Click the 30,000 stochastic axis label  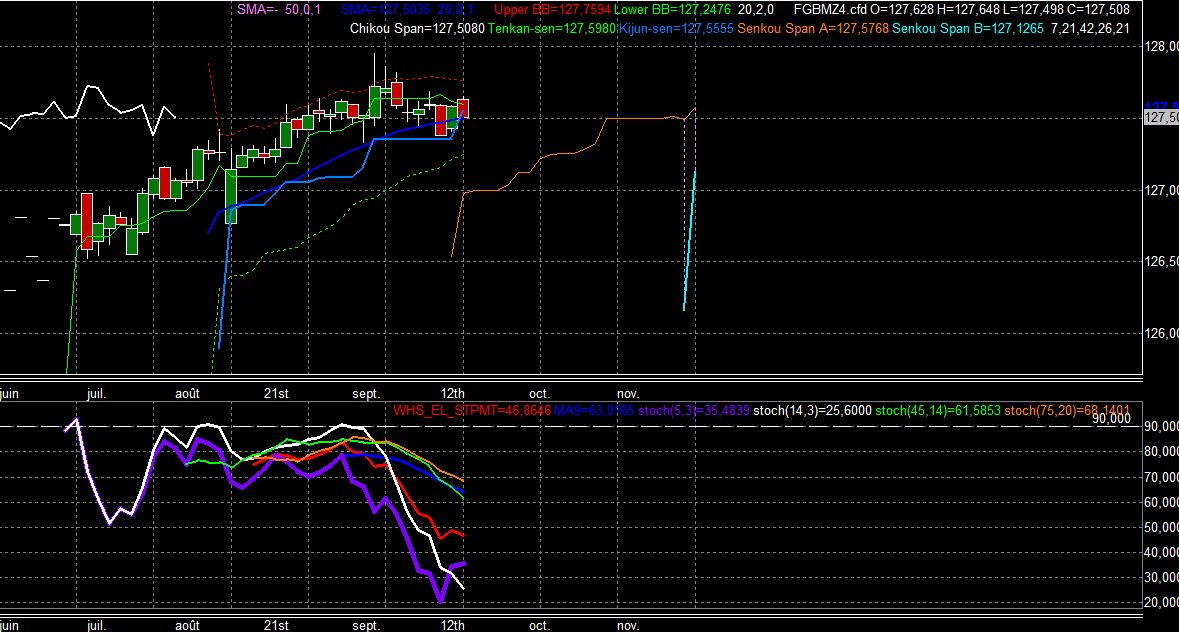(x=1161, y=577)
